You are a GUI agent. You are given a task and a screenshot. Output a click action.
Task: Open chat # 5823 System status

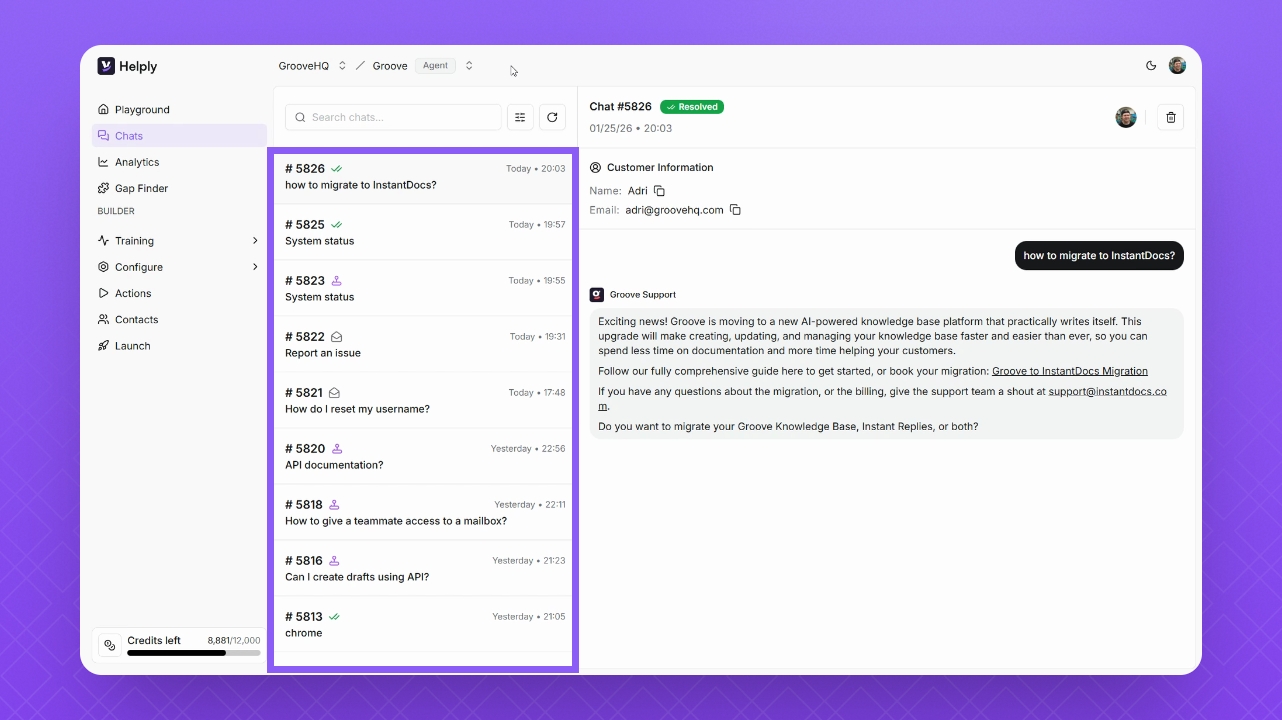(423, 289)
